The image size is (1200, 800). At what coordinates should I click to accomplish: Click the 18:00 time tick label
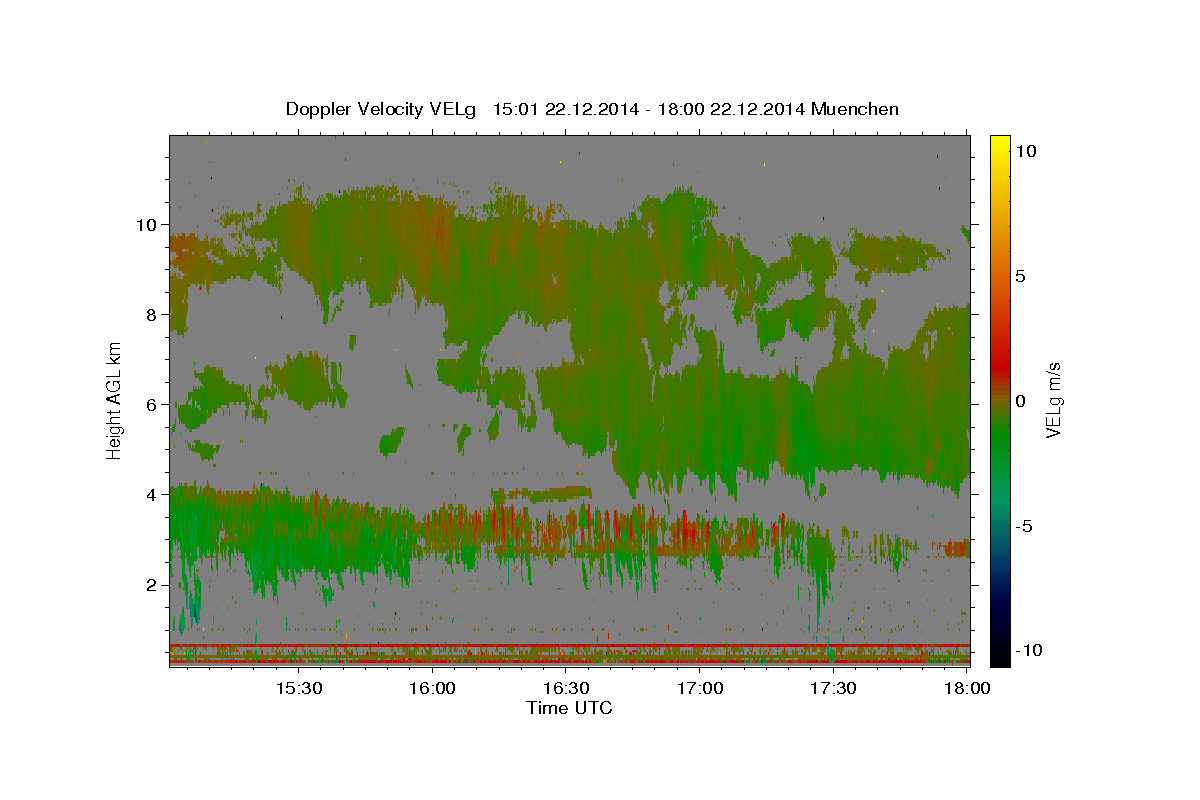[x=967, y=688]
